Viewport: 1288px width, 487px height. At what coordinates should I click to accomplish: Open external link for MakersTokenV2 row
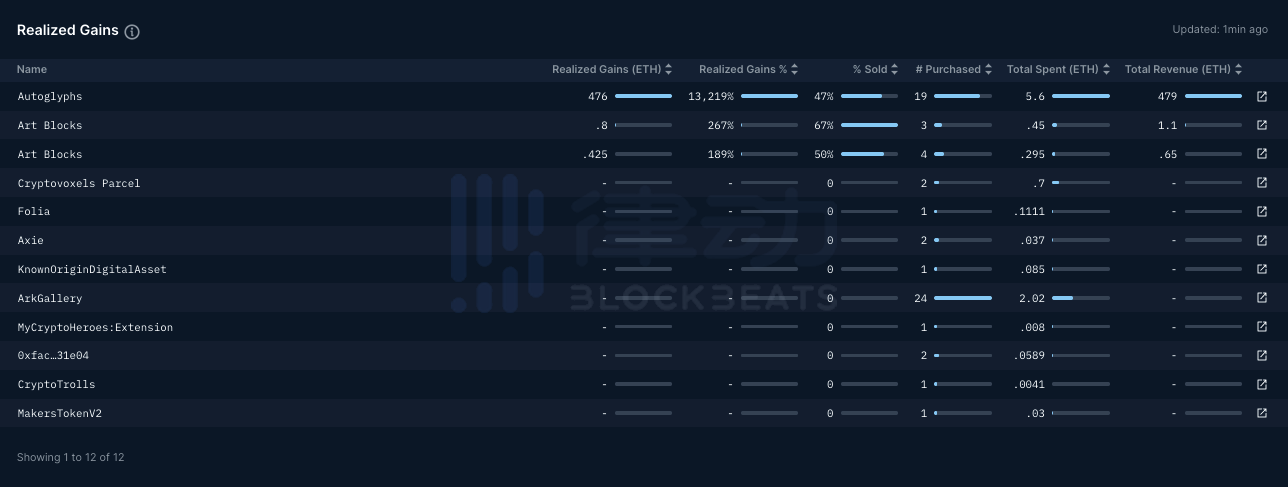(x=1262, y=413)
